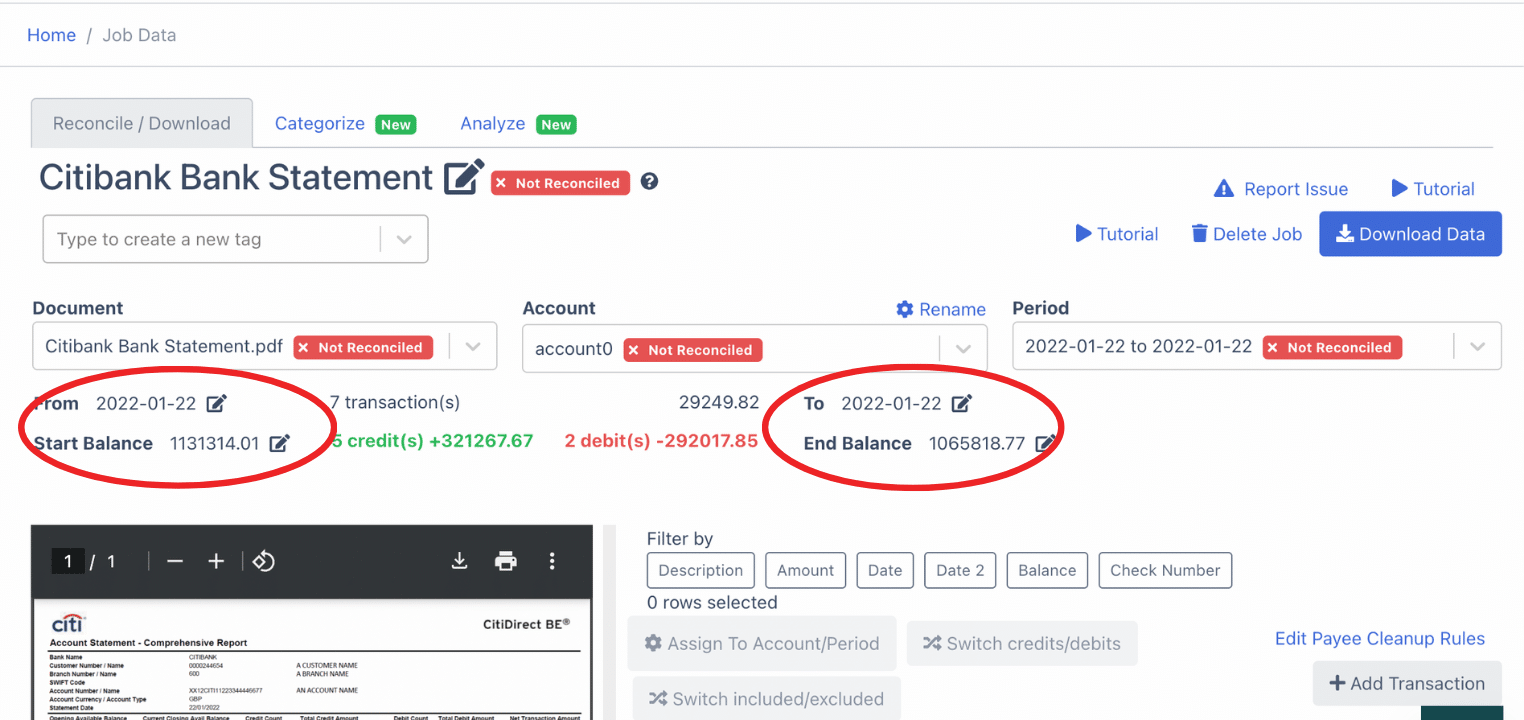1524x720 pixels.
Task: Open the Analyze tab
Action: click(493, 123)
